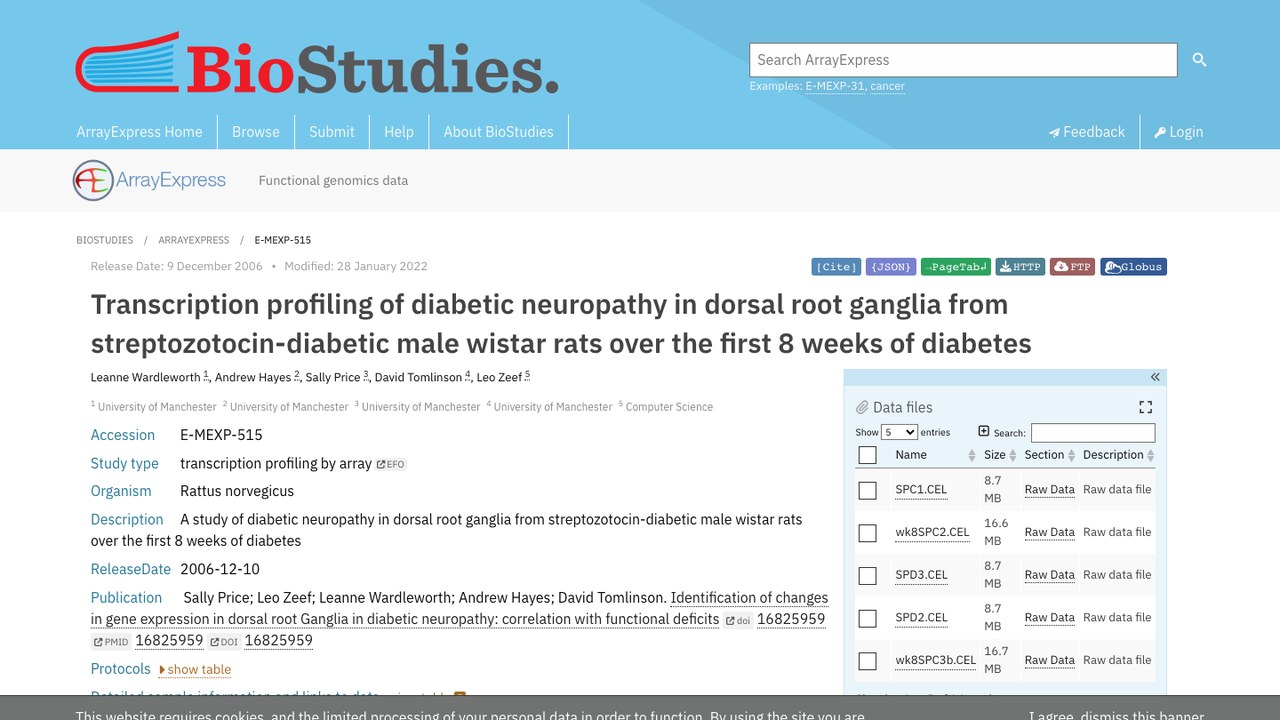Open Globus transfer
This screenshot has height=720, width=1280.
[x=1134, y=267]
